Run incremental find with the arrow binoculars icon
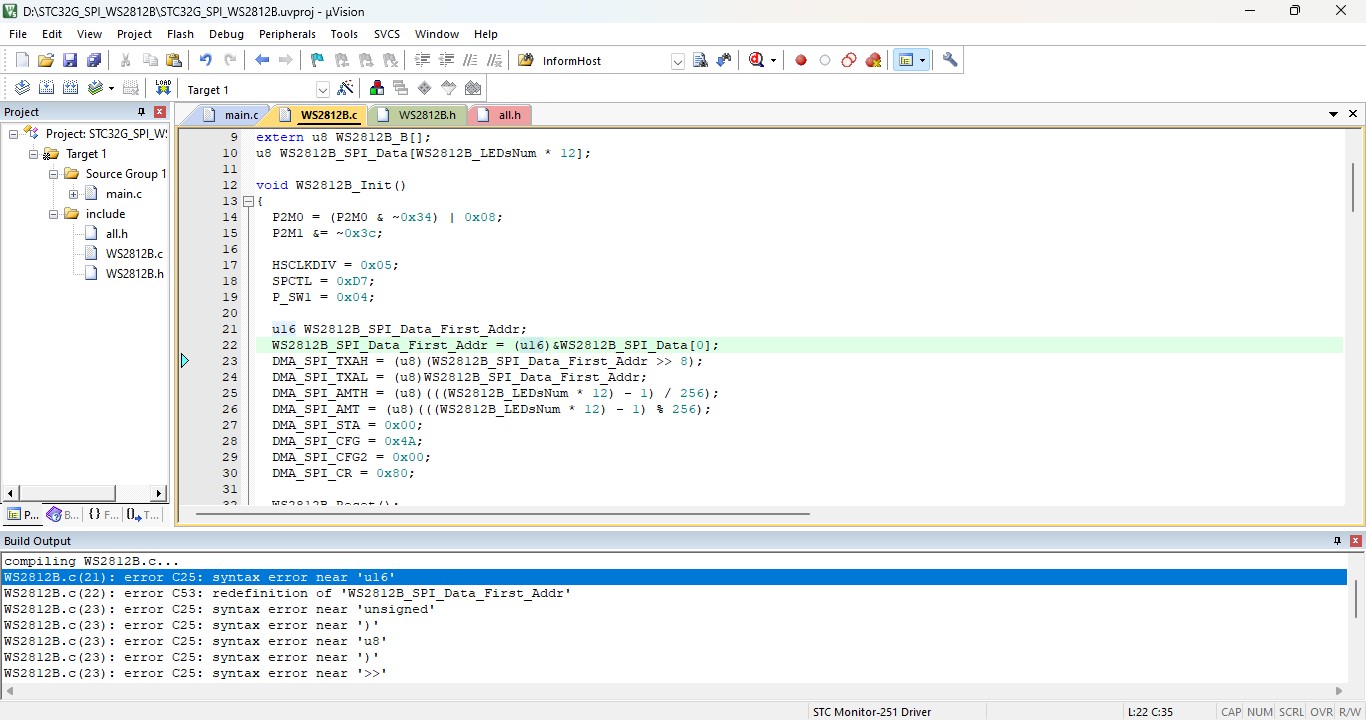Screen dimensions: 1366x720 click(x=724, y=60)
